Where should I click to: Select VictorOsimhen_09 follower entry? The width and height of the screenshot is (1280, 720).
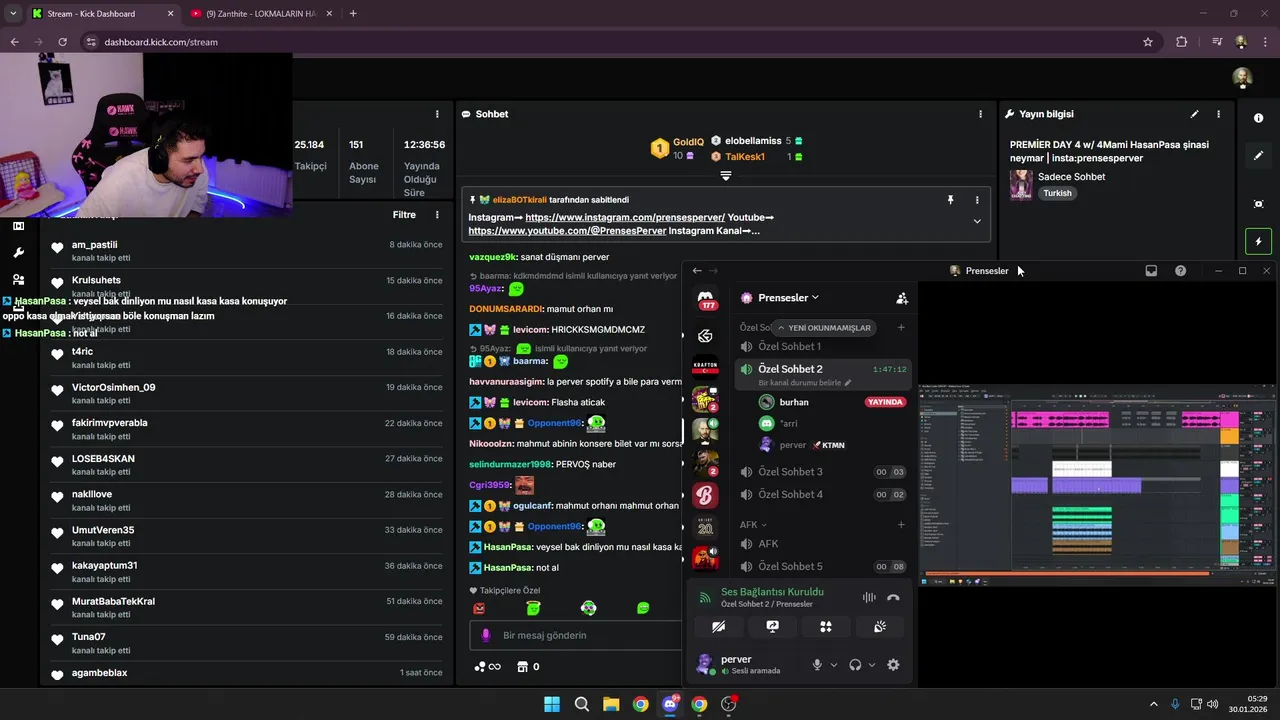click(x=246, y=393)
